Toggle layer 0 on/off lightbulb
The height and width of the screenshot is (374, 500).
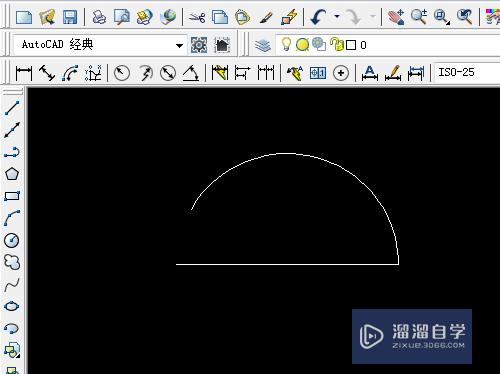[x=286, y=44]
